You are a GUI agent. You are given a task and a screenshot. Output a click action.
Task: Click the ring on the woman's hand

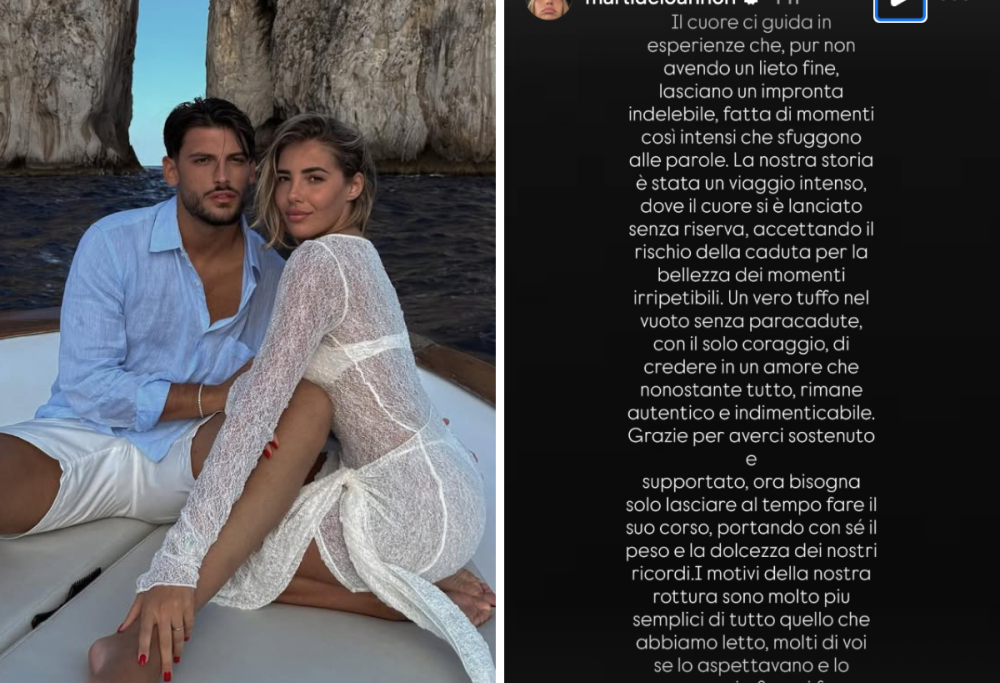pyautogui.click(x=177, y=628)
